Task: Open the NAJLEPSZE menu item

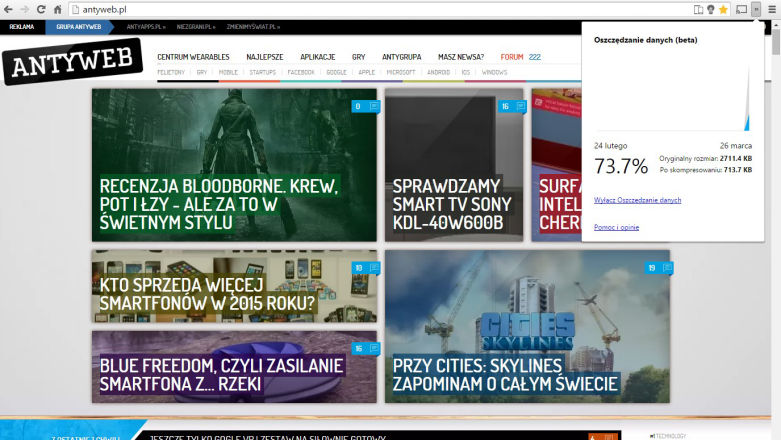Action: (264, 57)
